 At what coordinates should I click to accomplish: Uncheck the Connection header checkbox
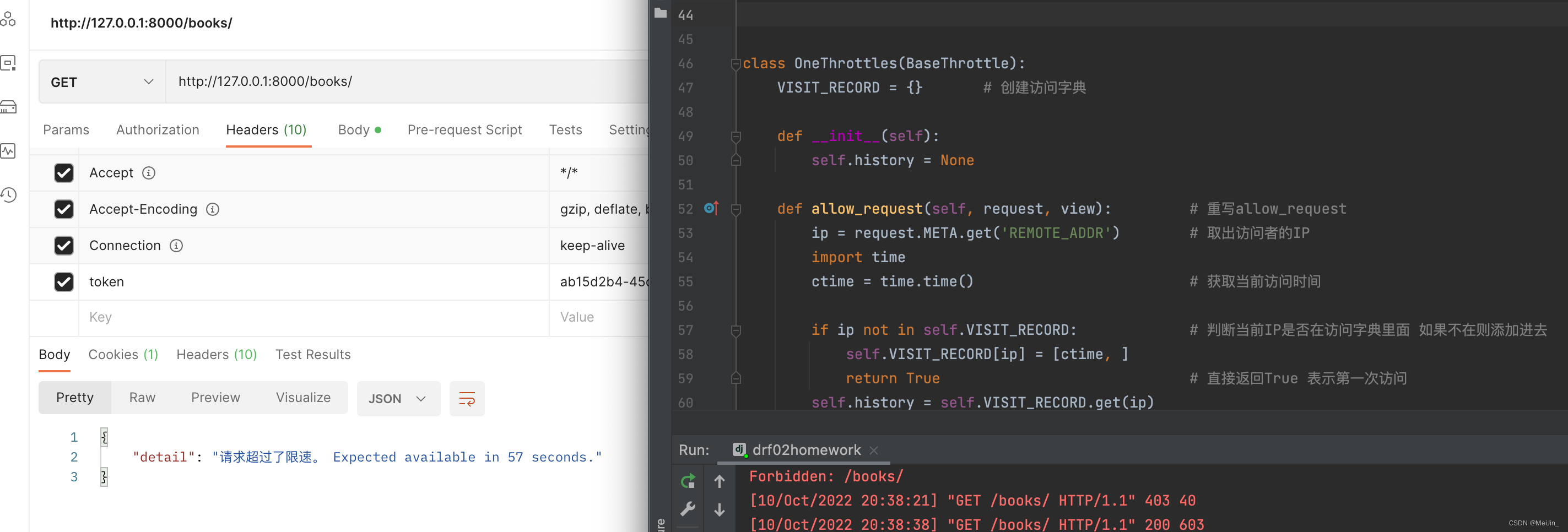pyautogui.click(x=64, y=246)
